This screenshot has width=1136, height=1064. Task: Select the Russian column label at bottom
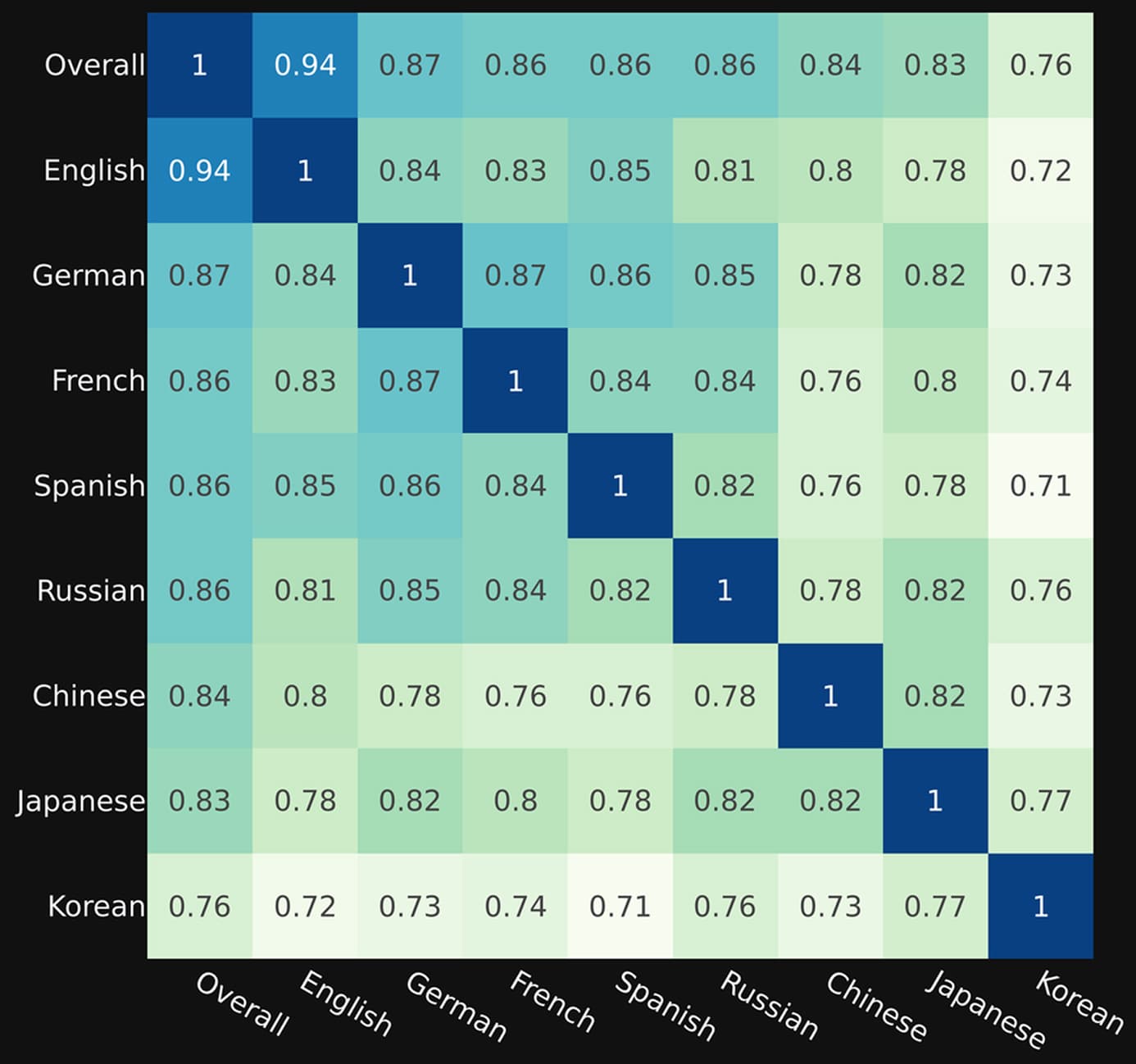coord(769,1005)
